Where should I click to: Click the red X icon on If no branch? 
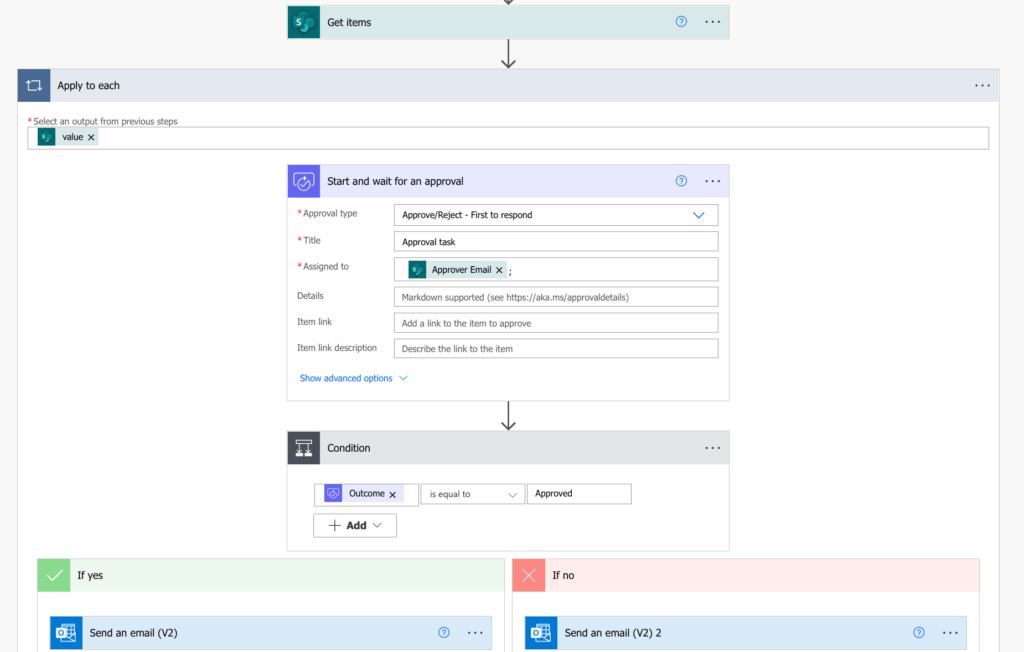(529, 575)
